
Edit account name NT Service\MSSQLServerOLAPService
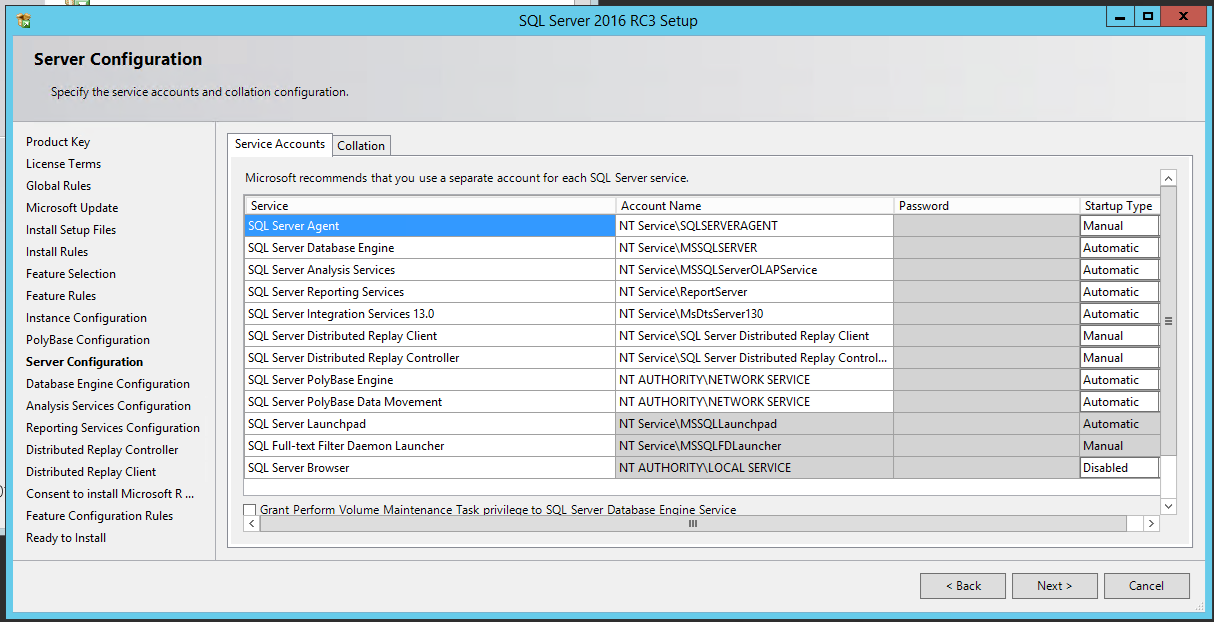pos(755,270)
